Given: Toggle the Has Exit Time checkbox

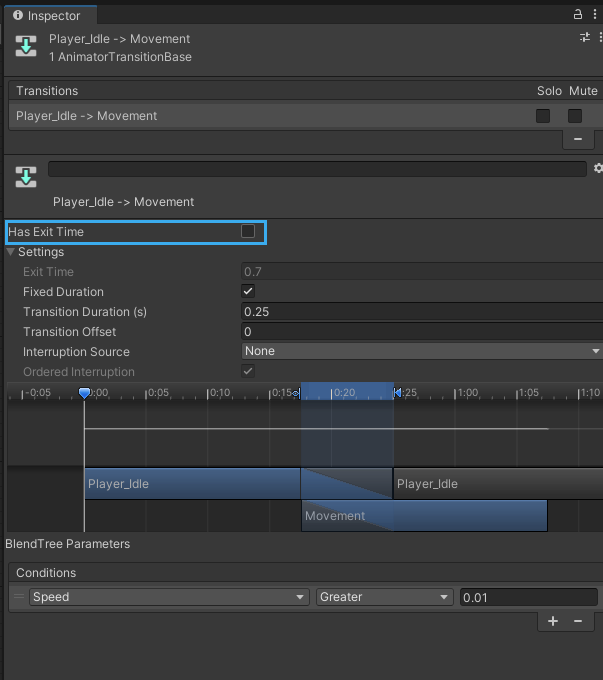Looking at the screenshot, I should point(248,232).
